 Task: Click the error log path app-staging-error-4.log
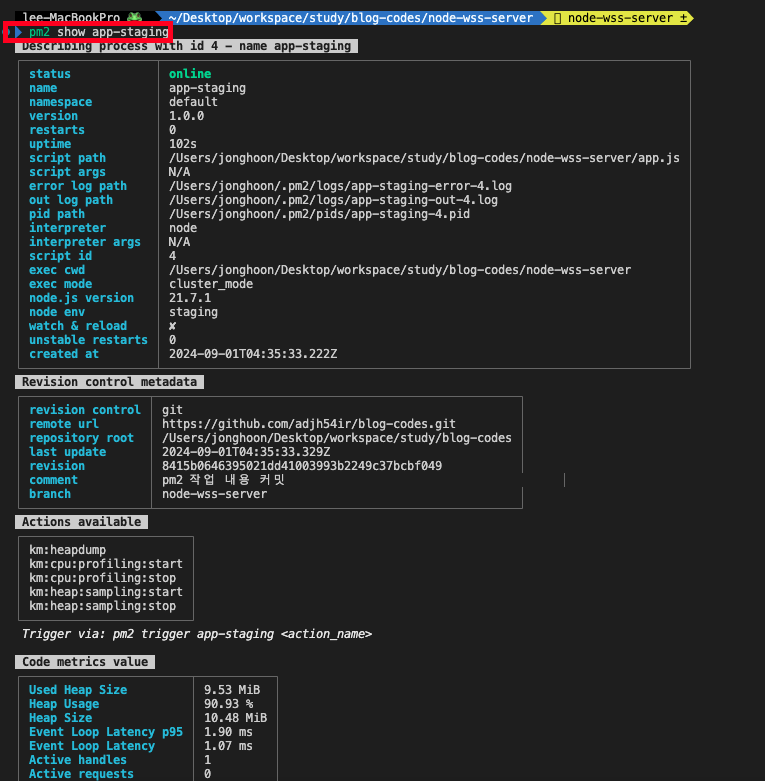(x=340, y=186)
